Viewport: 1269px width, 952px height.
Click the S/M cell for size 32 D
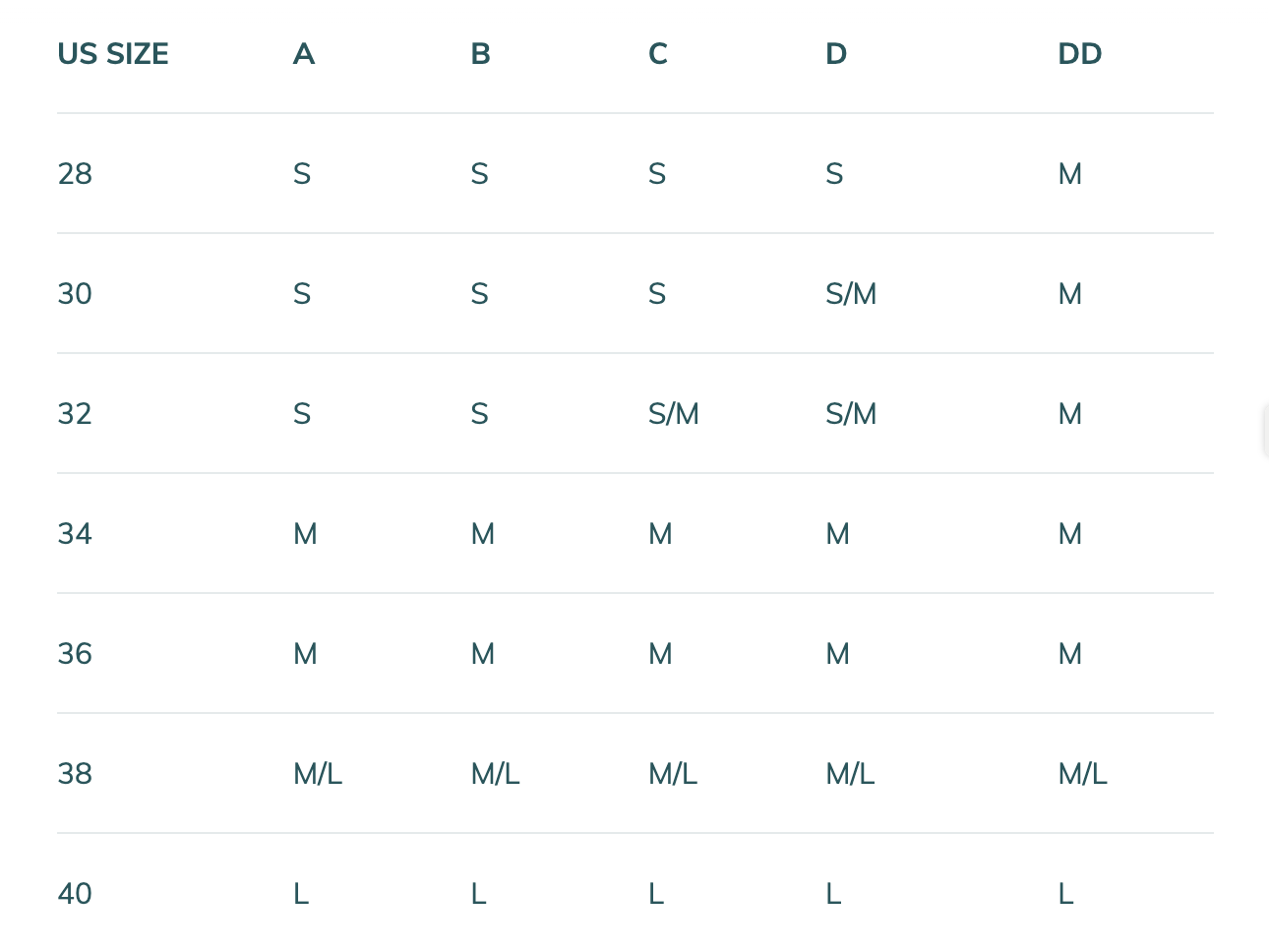[x=851, y=414]
